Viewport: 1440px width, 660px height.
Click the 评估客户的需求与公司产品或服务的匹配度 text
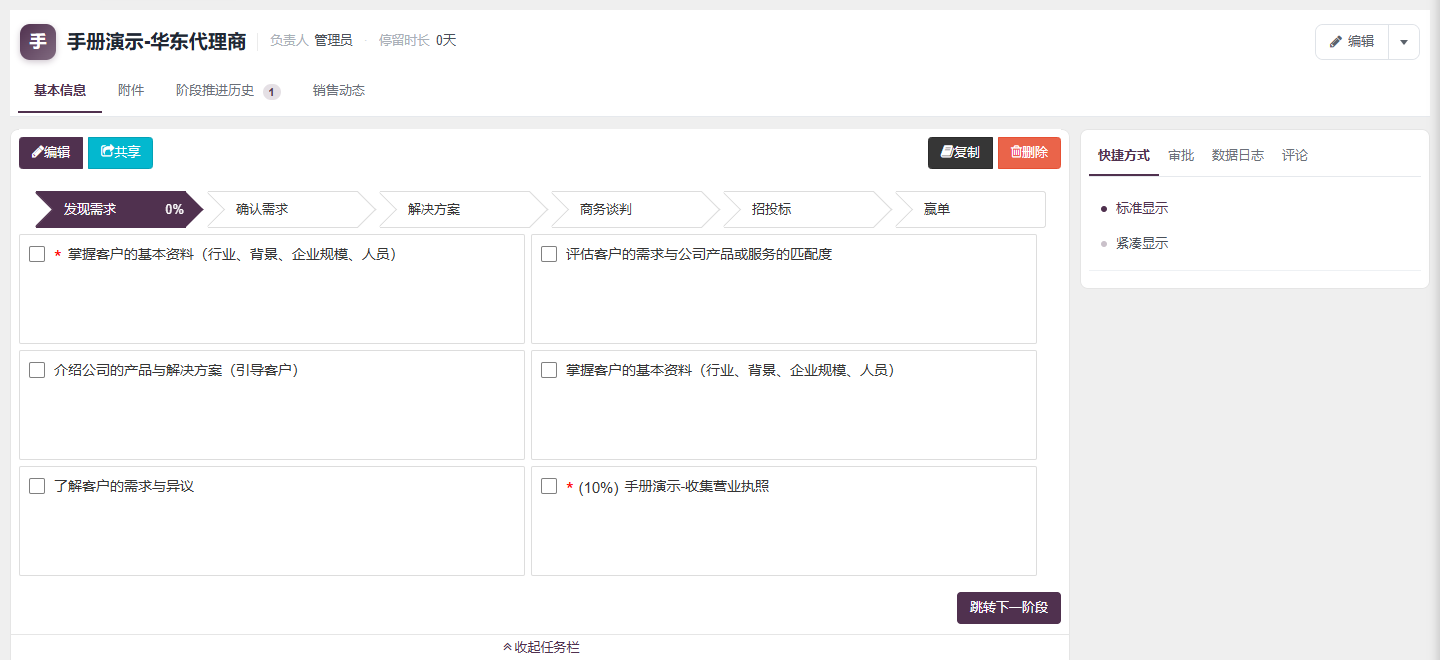point(699,254)
